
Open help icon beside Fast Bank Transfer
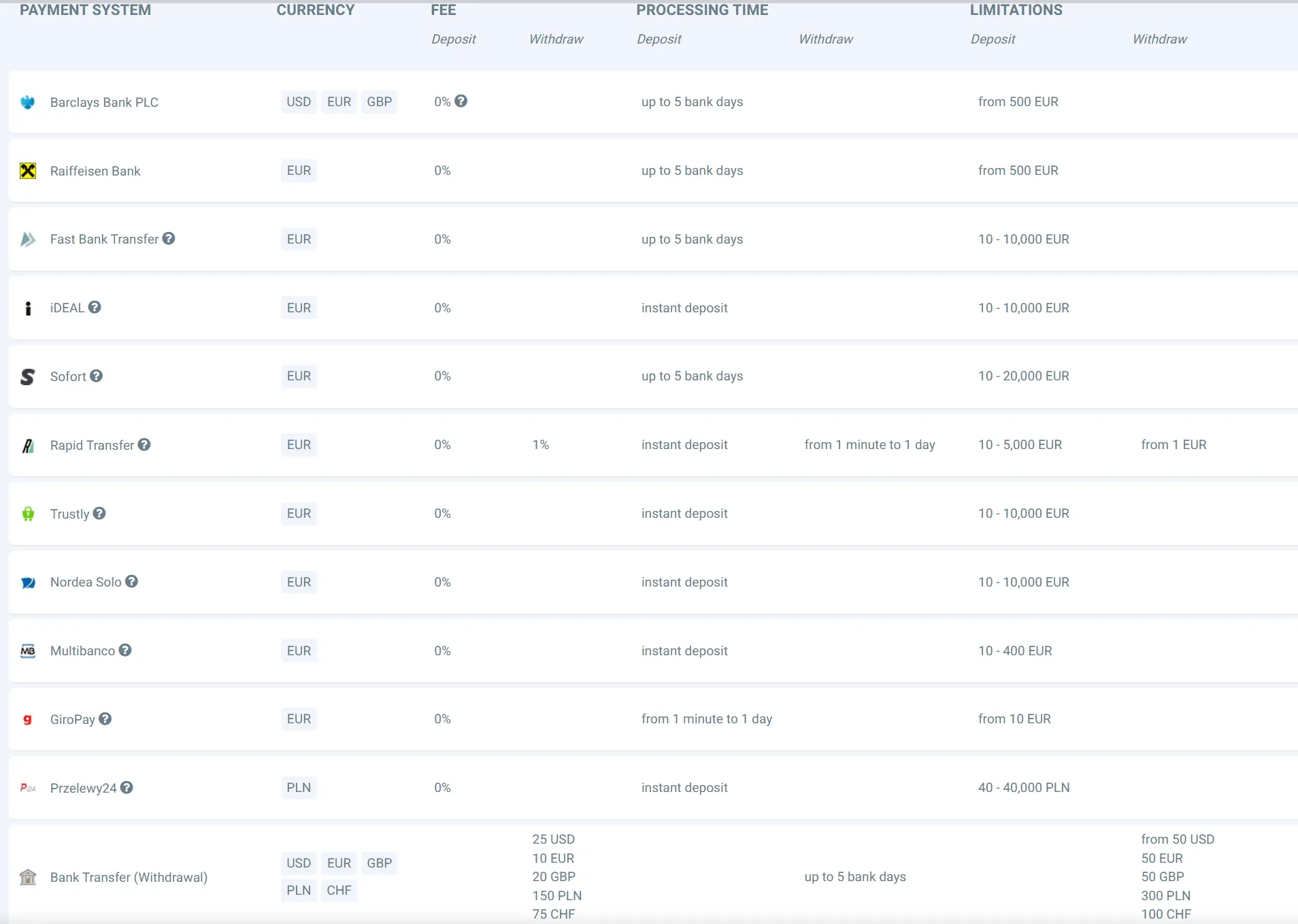coord(169,238)
